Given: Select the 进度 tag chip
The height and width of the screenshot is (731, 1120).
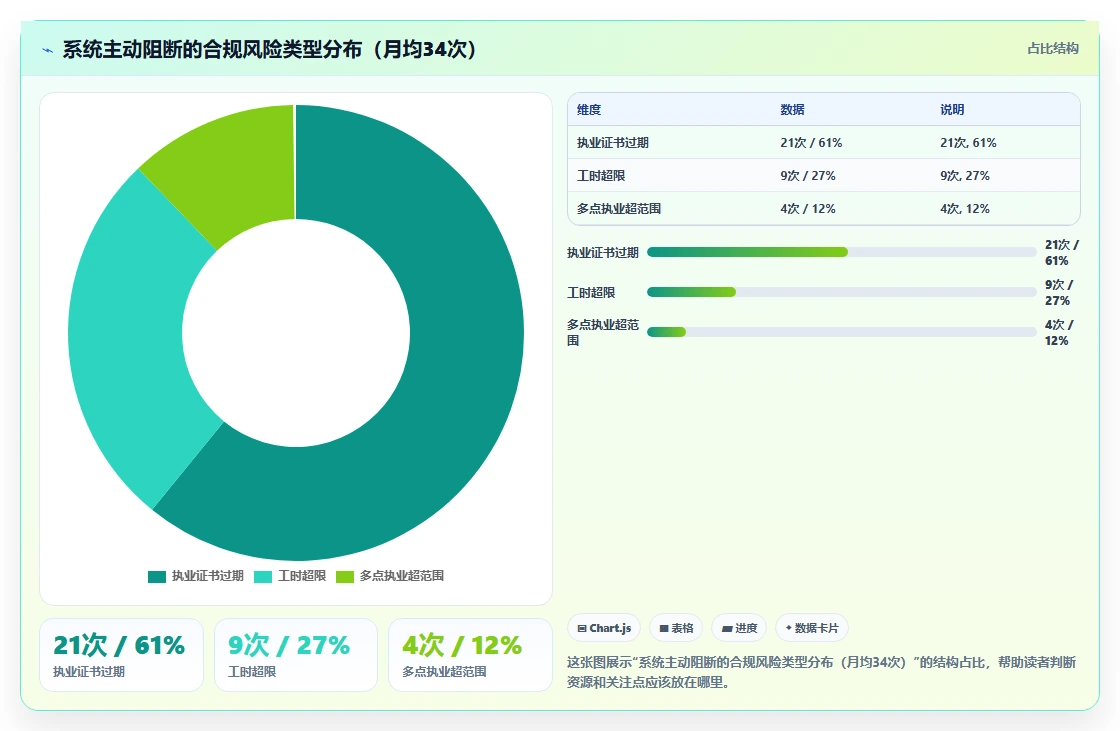Looking at the screenshot, I should tap(739, 628).
